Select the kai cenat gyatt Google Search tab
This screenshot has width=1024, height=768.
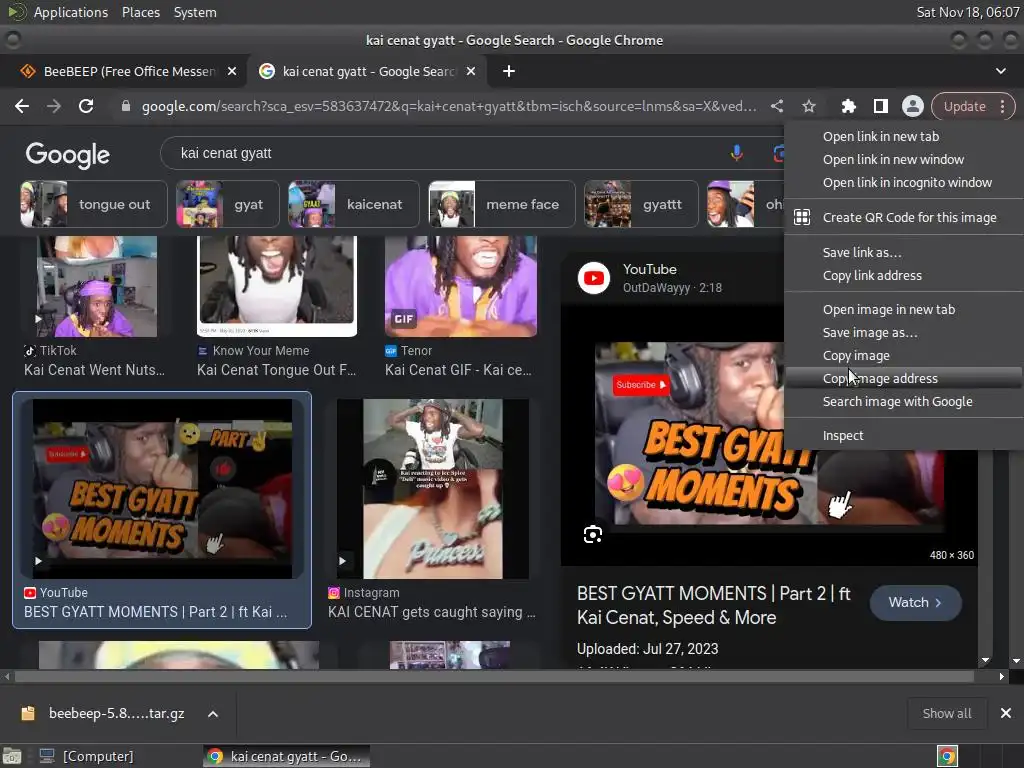(368, 71)
